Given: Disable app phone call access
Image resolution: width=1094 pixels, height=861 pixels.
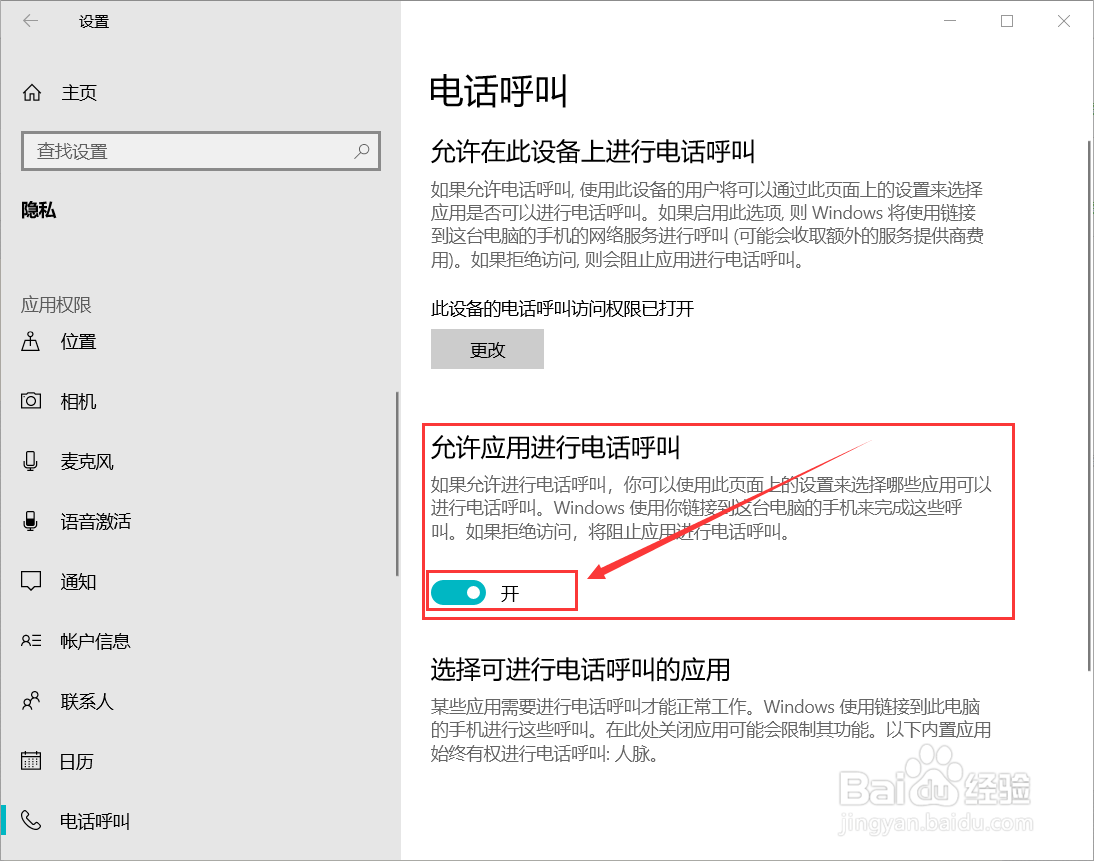Looking at the screenshot, I should 458,592.
